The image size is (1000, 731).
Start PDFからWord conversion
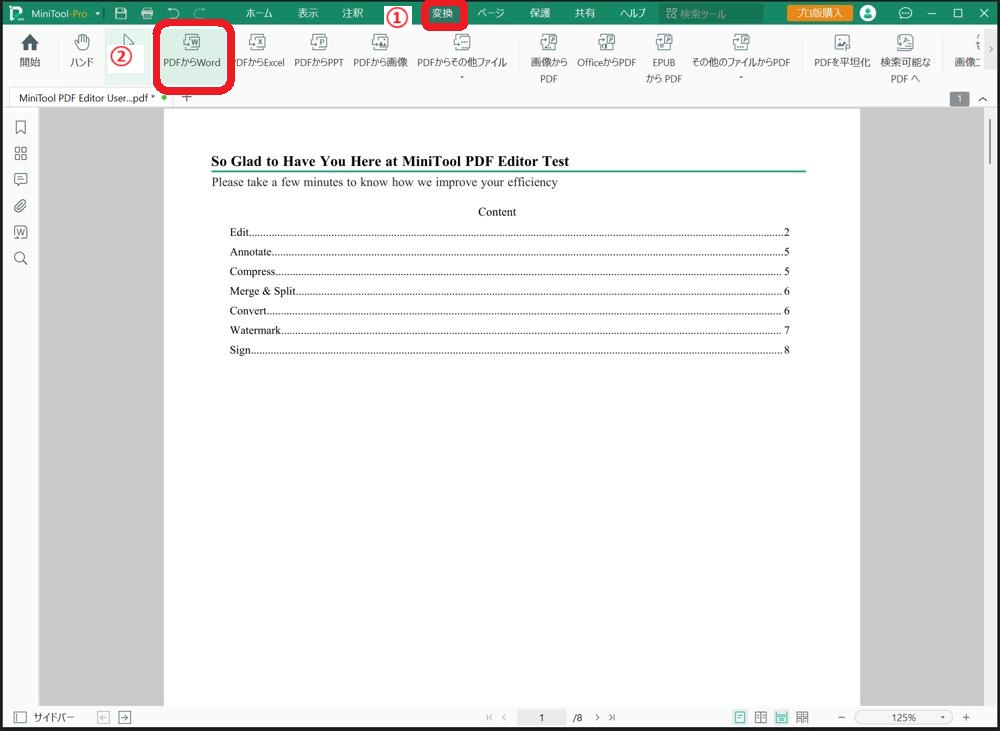tap(192, 51)
